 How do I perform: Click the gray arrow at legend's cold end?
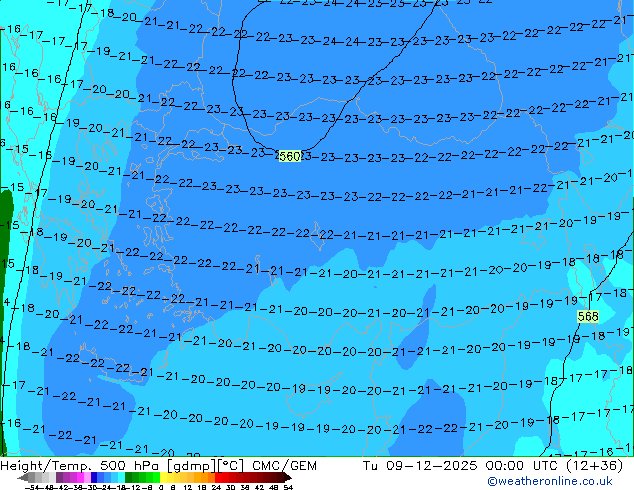[x=23, y=477]
